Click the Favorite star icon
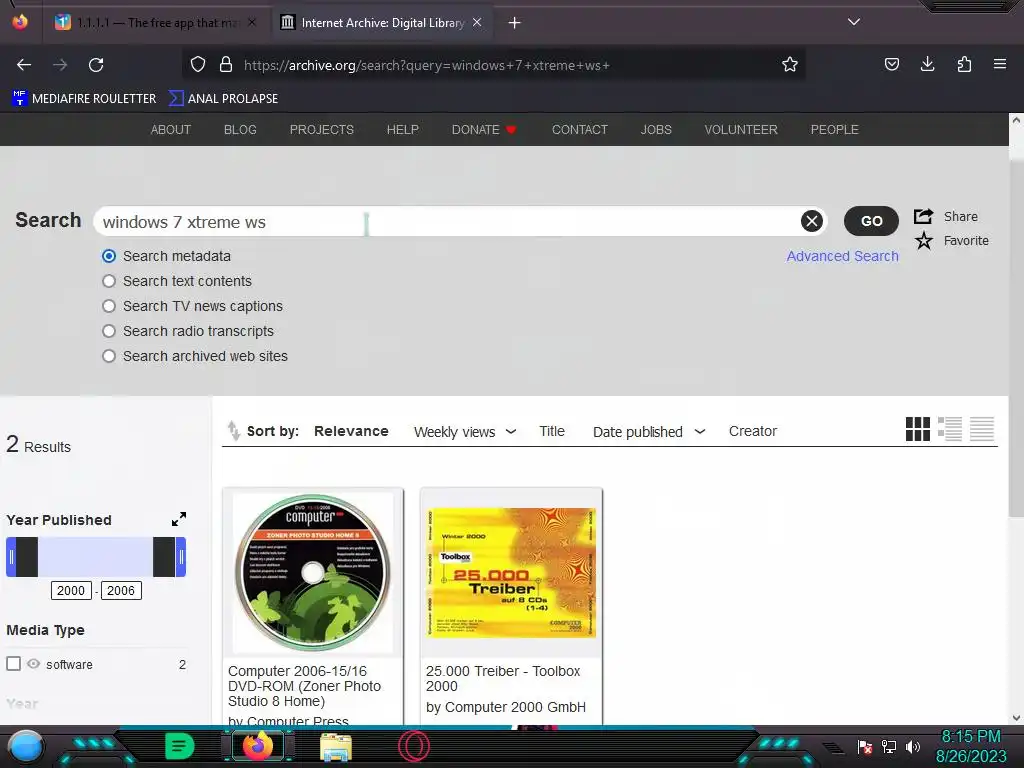Image resolution: width=1024 pixels, height=768 pixels. (x=923, y=241)
